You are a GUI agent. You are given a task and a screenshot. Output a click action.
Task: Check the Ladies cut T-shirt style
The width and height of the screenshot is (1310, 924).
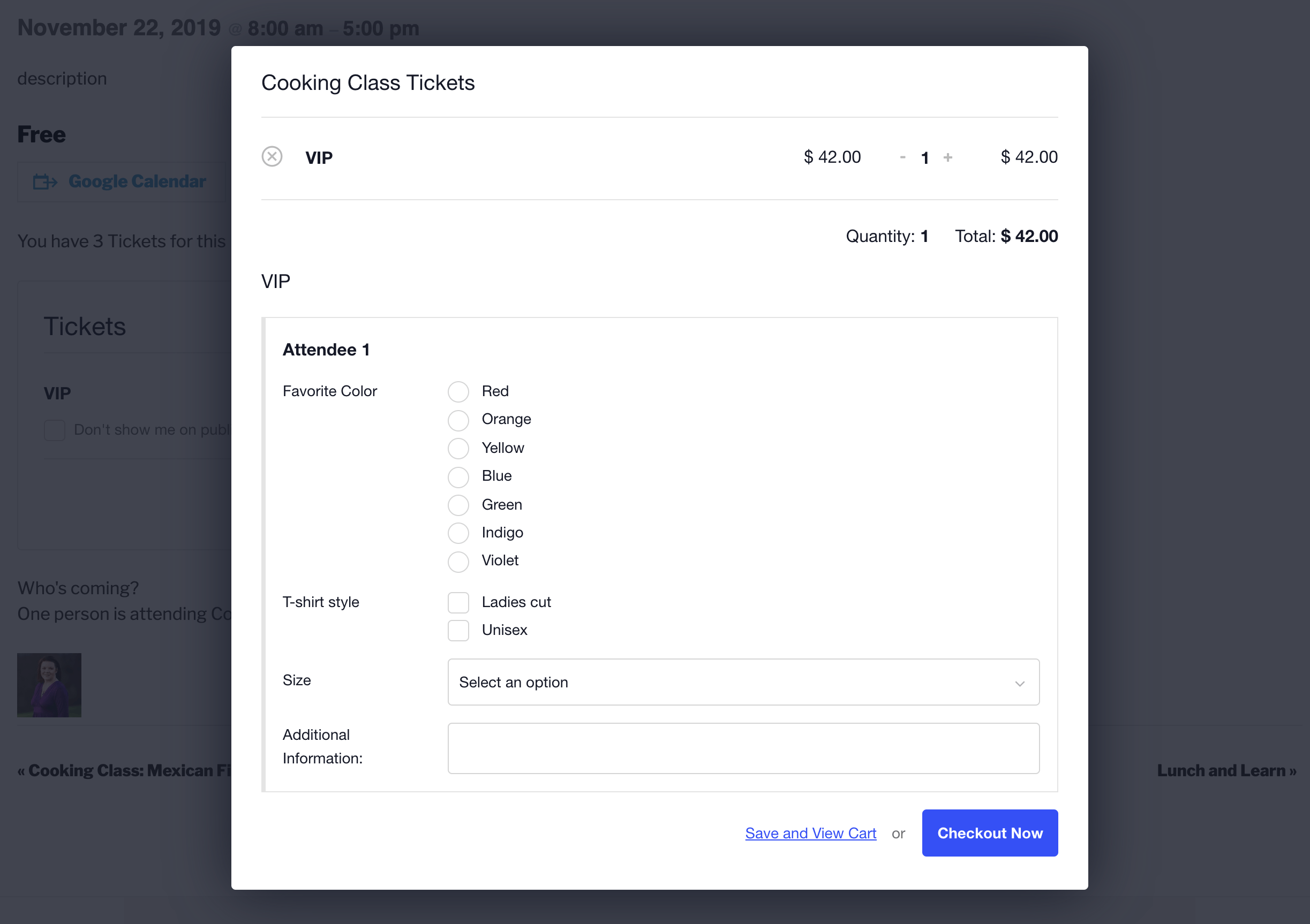458,602
